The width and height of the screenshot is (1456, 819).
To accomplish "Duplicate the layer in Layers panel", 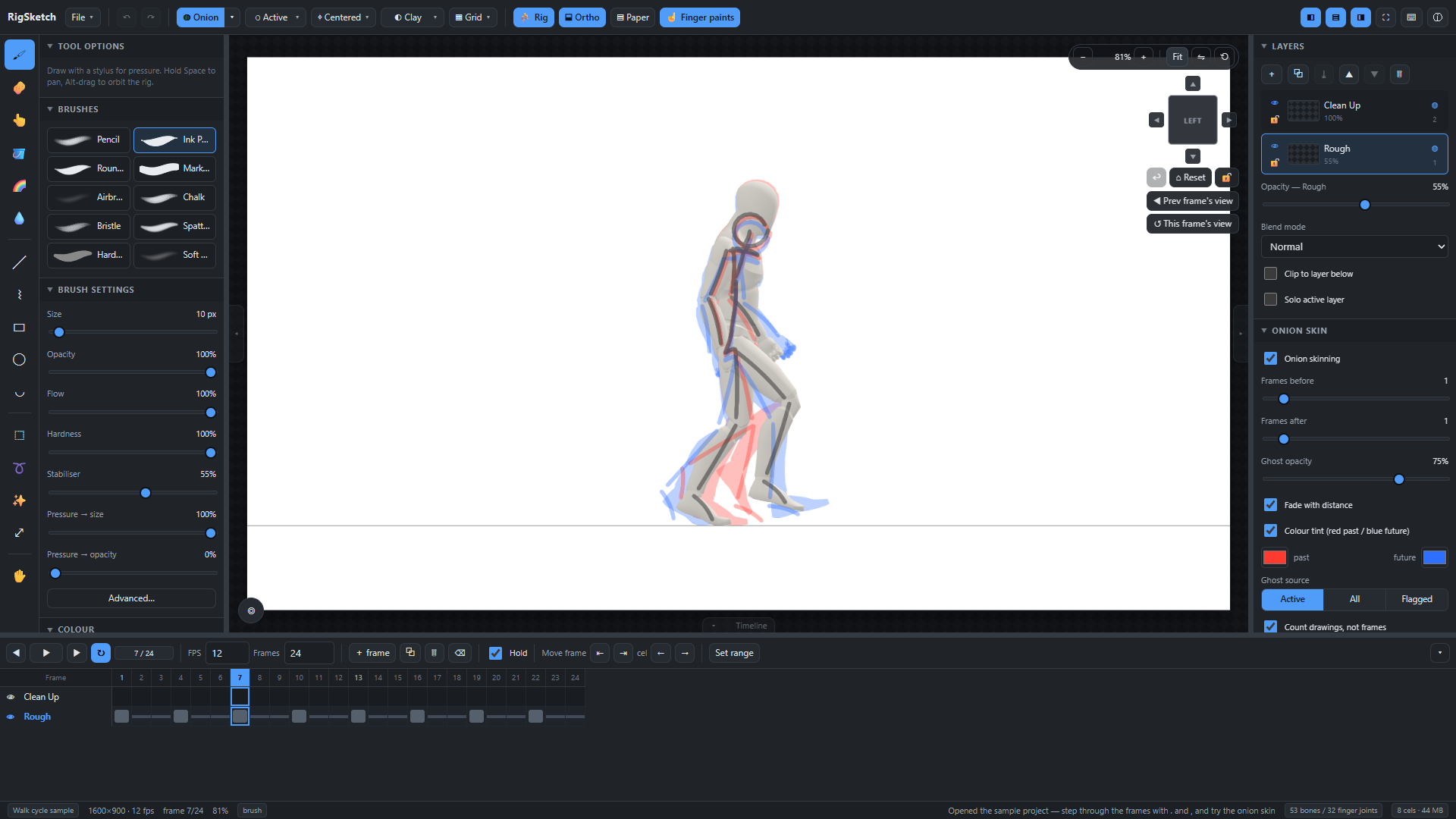I will (1298, 74).
